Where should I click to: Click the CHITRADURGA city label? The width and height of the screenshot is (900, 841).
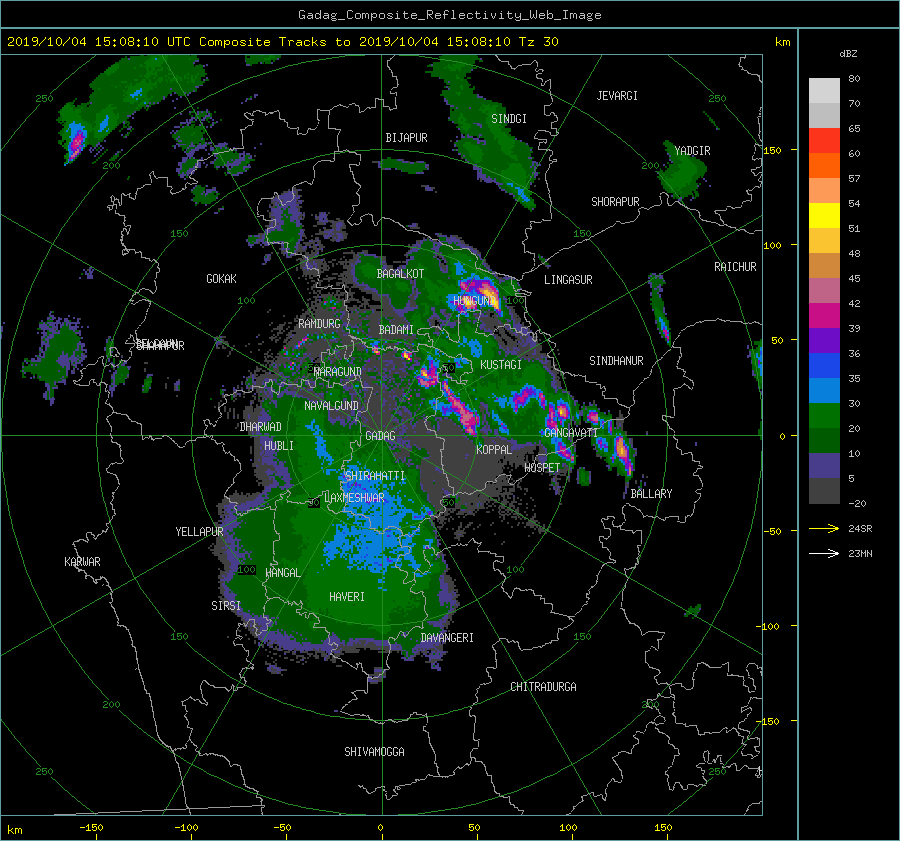tap(543, 687)
